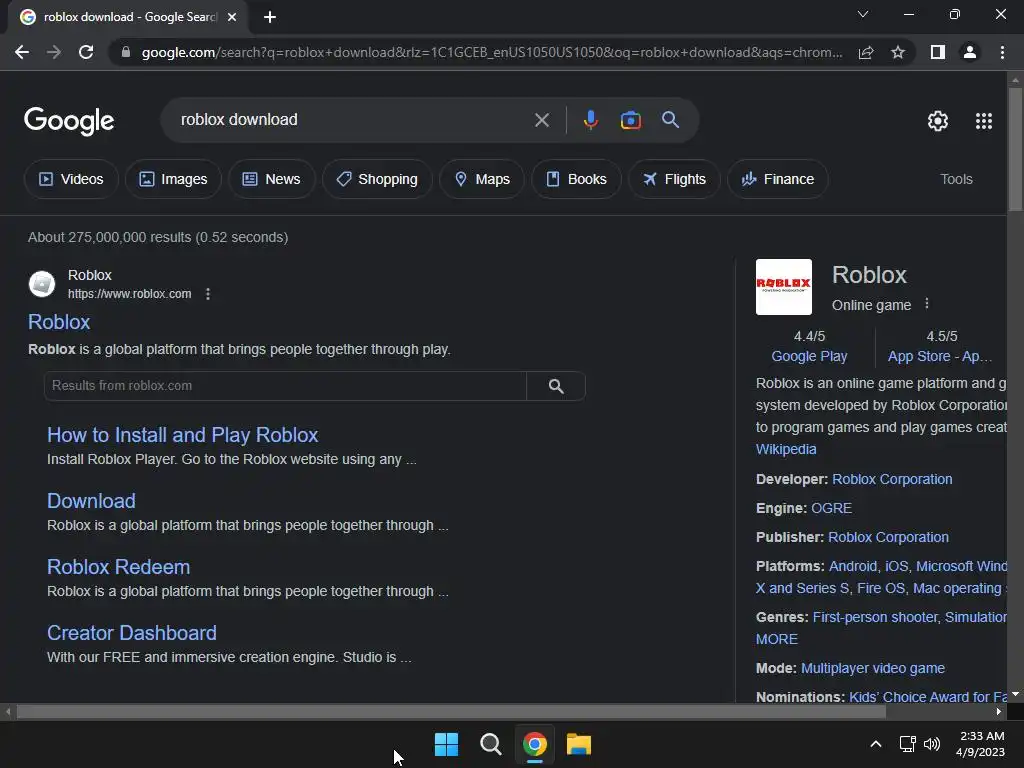The height and width of the screenshot is (768, 1024).
Task: Show hidden system tray icons
Action: click(x=876, y=744)
